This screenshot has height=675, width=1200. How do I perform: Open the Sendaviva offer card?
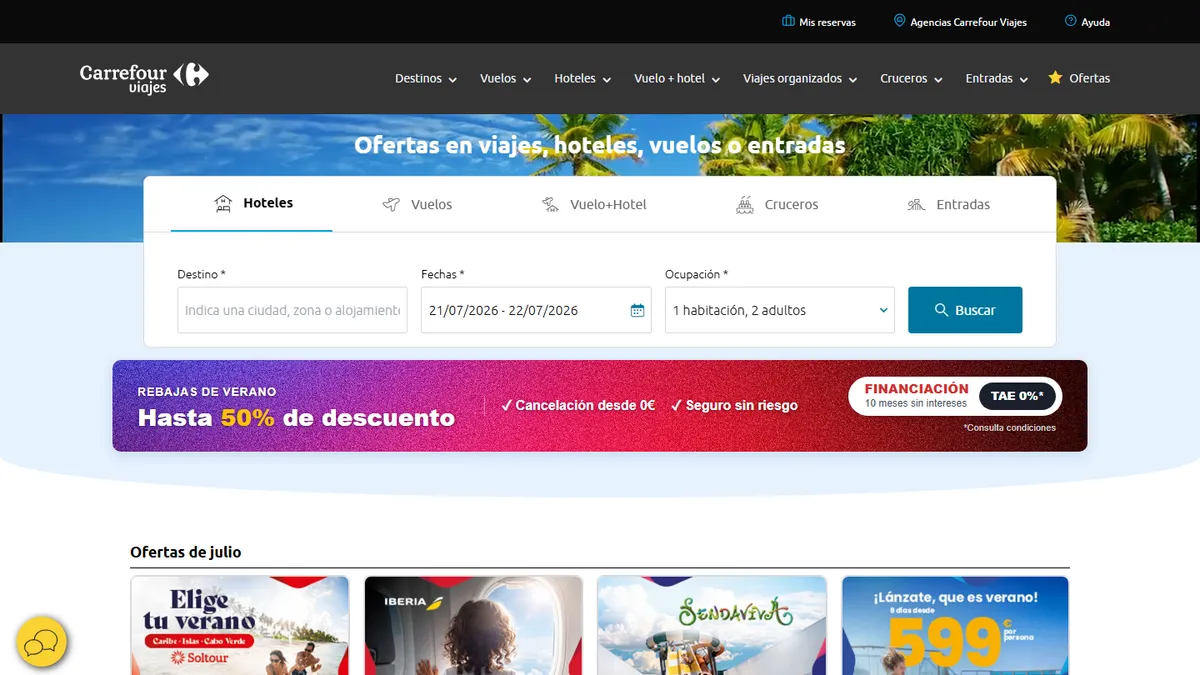click(x=712, y=625)
